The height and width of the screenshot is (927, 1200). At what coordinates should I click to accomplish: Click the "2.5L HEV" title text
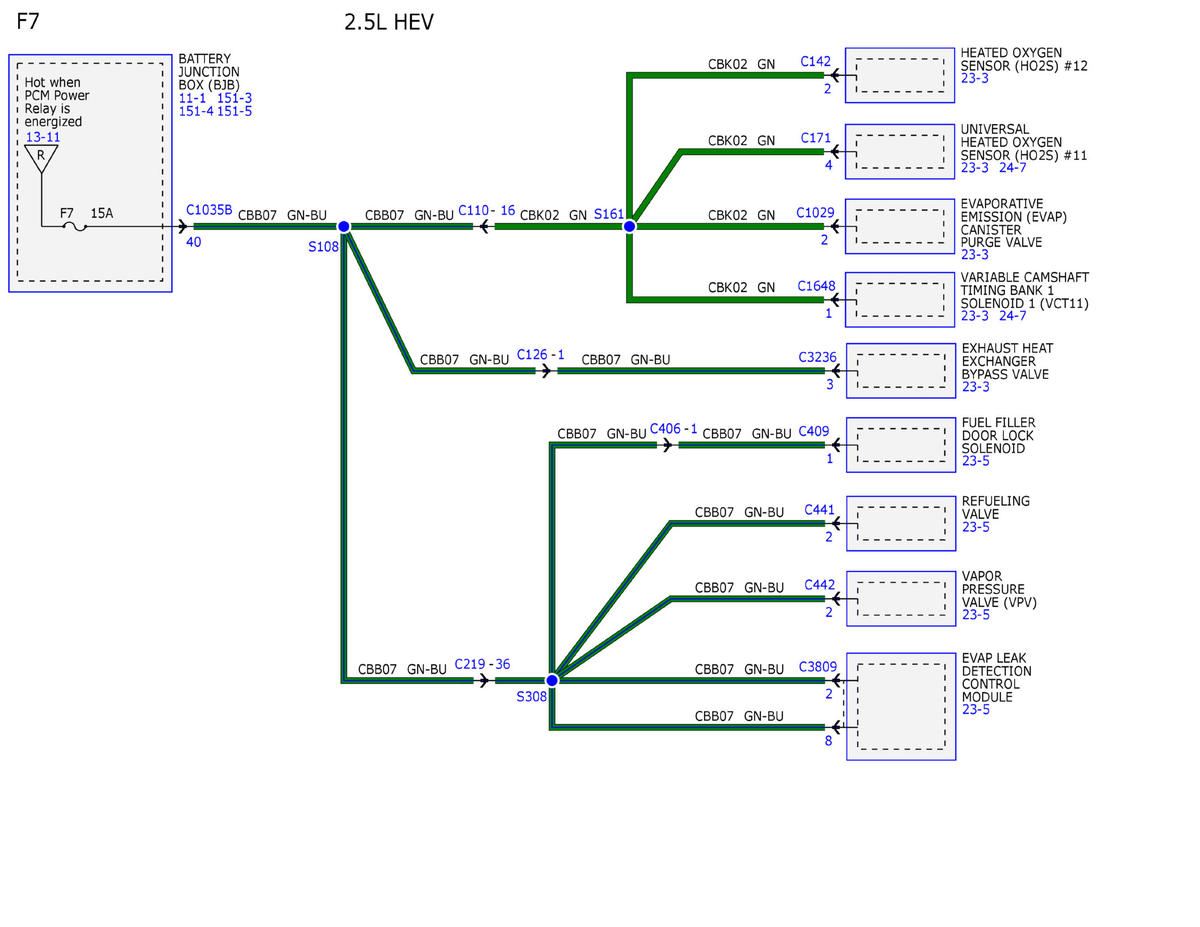[389, 22]
